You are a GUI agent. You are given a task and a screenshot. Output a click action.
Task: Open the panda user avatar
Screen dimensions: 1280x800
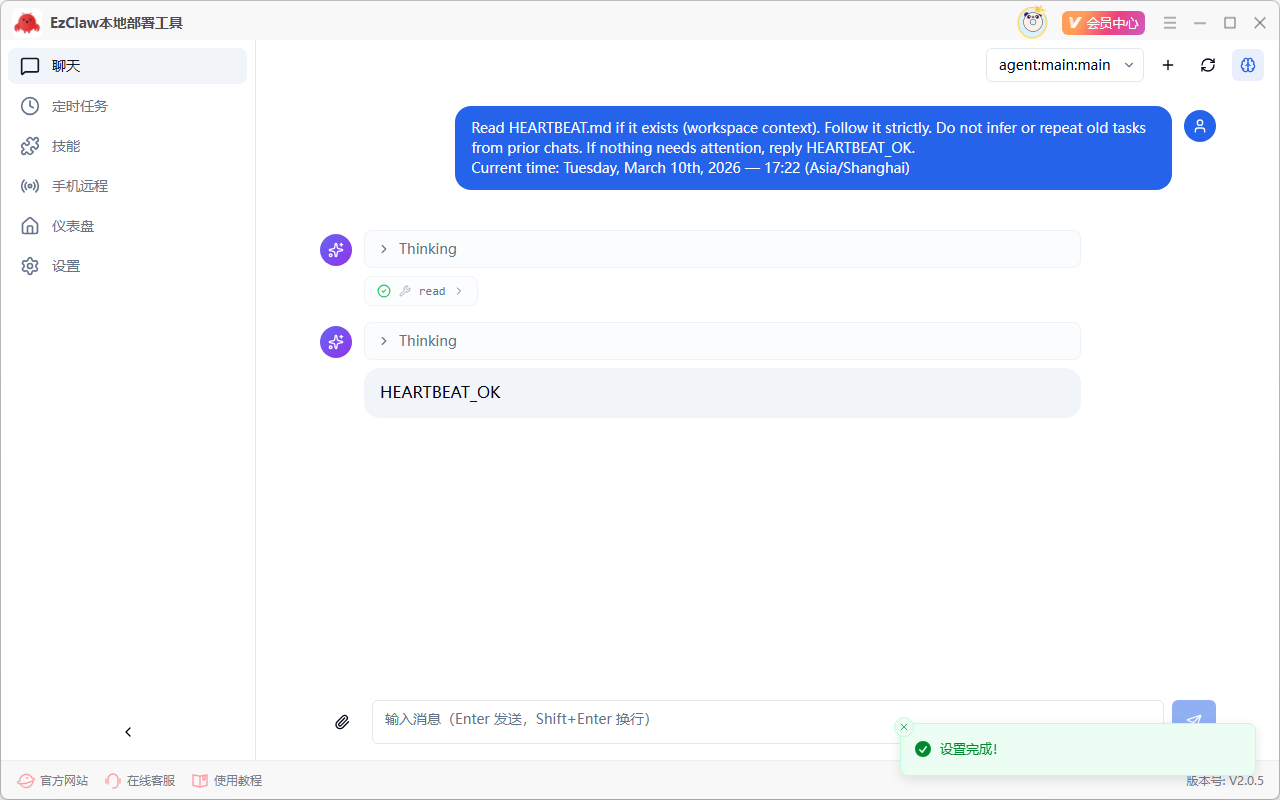pos(1032,23)
